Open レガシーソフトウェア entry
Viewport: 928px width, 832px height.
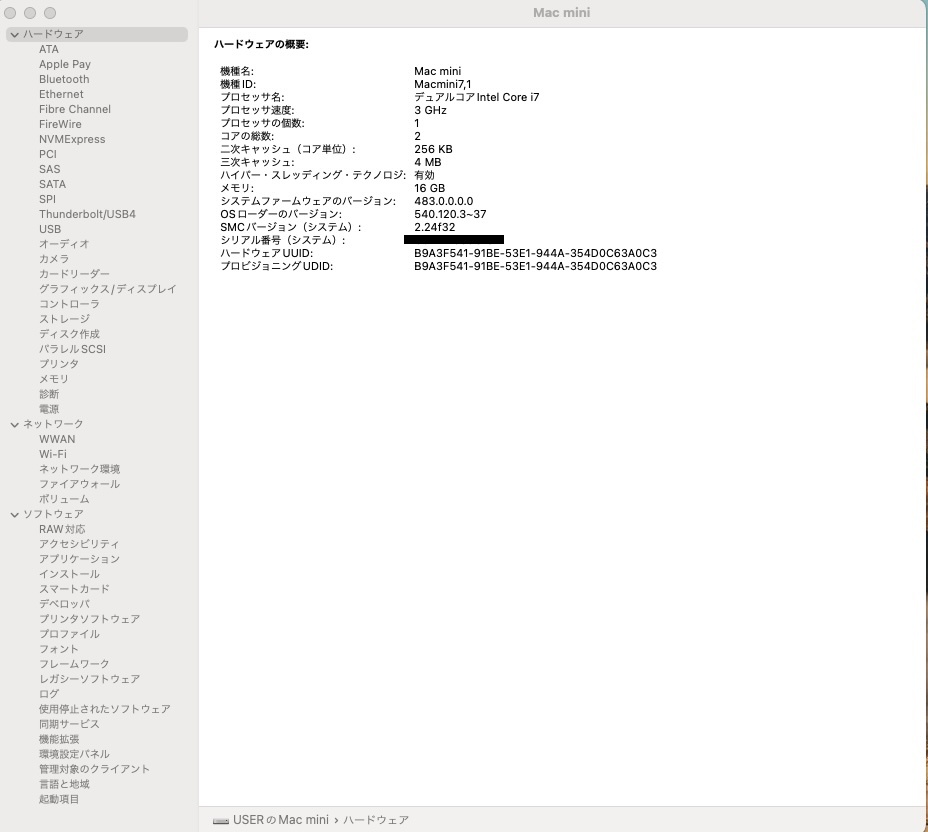89,679
